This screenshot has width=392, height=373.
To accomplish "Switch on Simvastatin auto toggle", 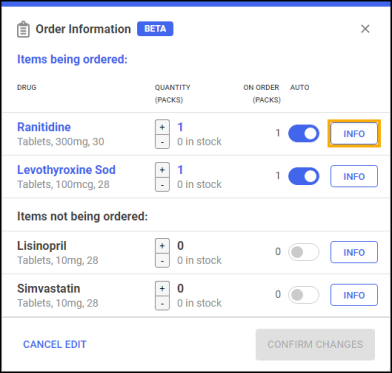I will [304, 295].
